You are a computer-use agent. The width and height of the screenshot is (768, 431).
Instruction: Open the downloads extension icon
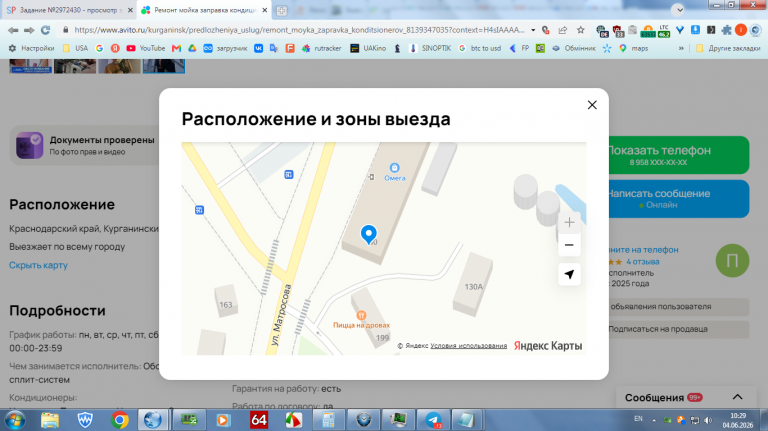coord(695,30)
